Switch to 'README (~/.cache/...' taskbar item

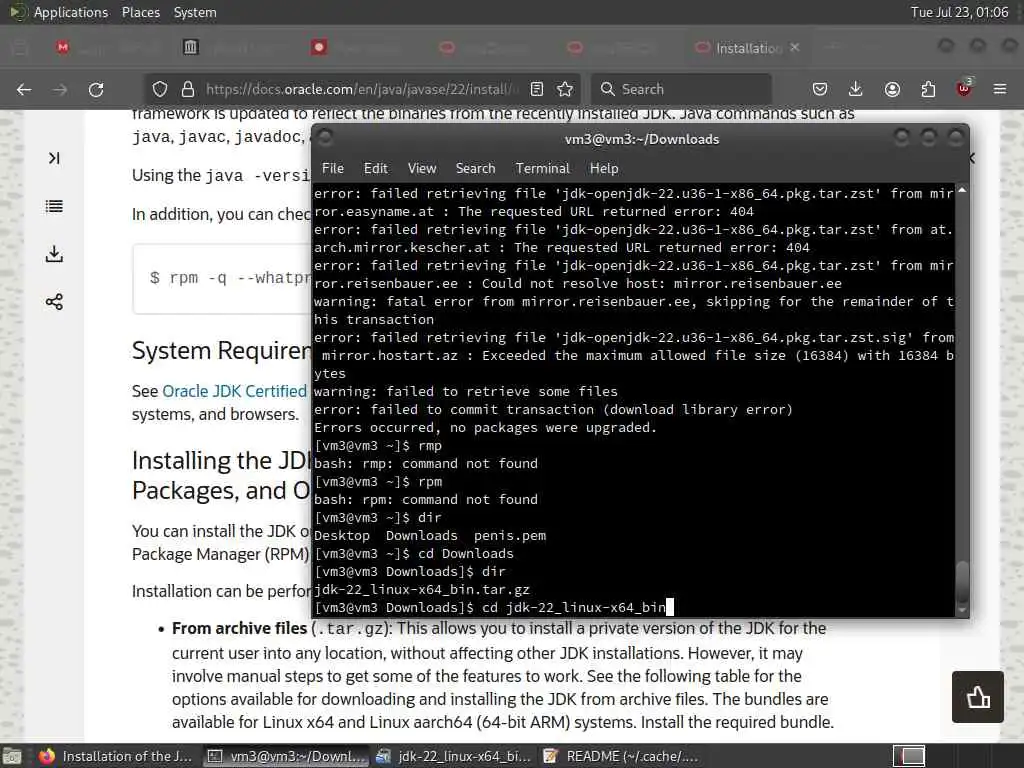pos(621,756)
